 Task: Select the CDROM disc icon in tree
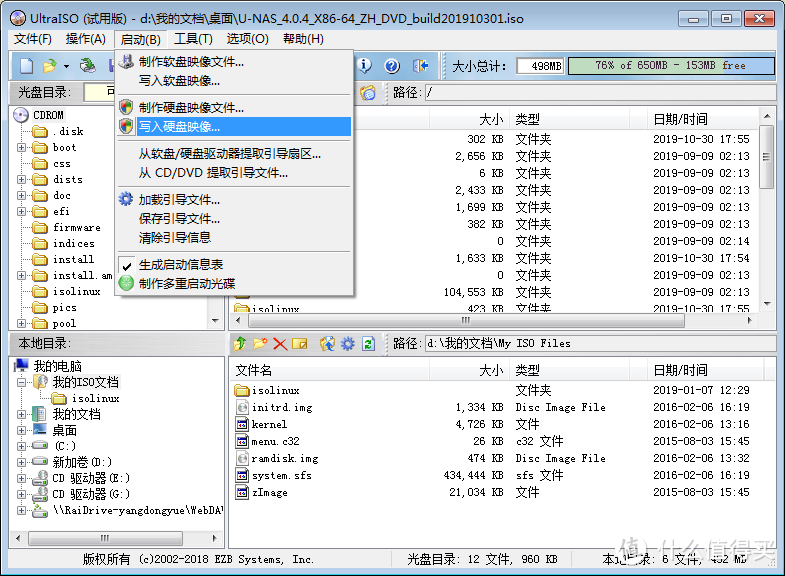coord(21,115)
